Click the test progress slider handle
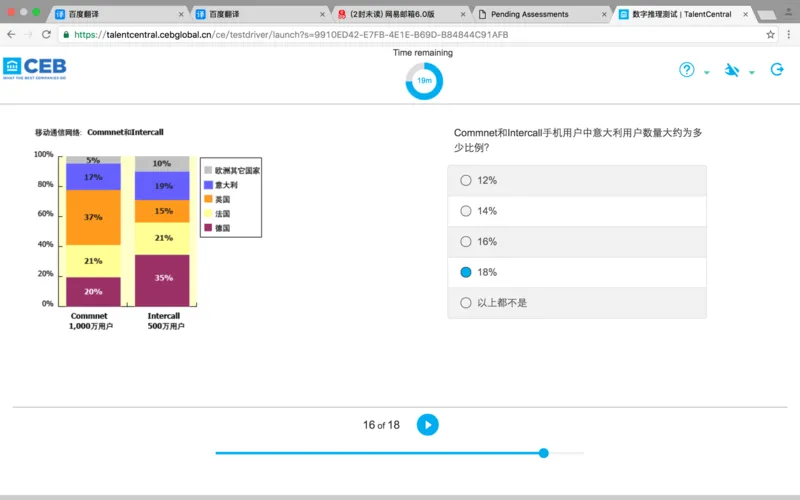Viewport: 800px width, 500px height. (x=544, y=453)
